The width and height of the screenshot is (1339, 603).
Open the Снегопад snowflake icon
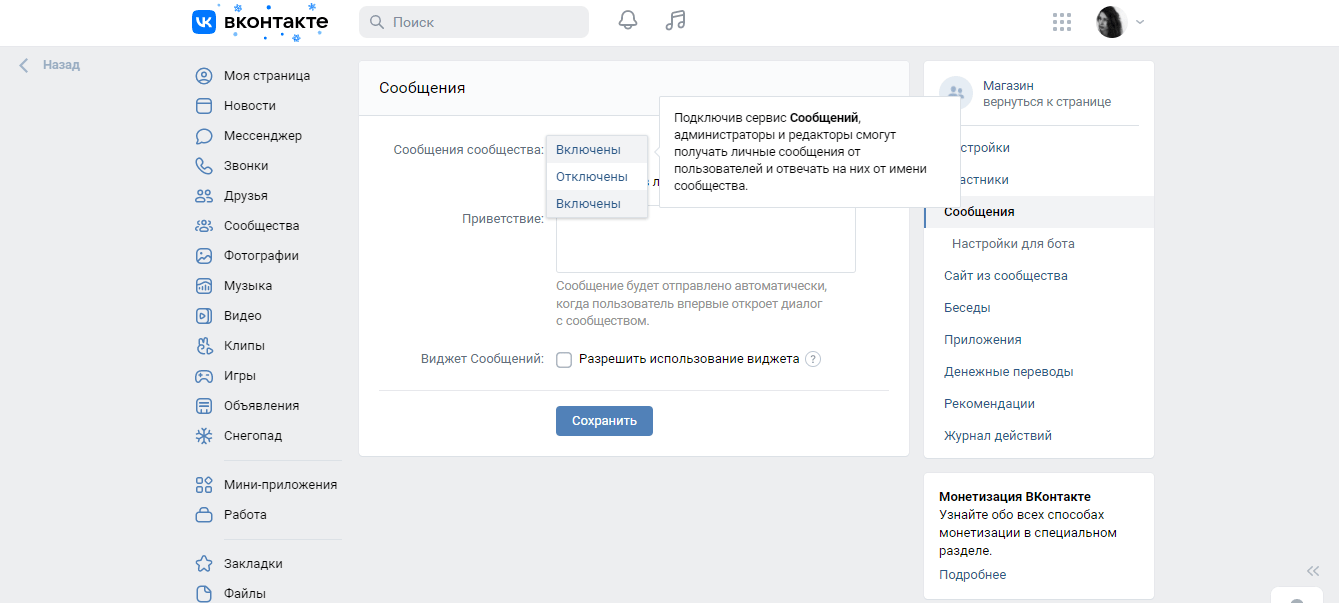[204, 436]
